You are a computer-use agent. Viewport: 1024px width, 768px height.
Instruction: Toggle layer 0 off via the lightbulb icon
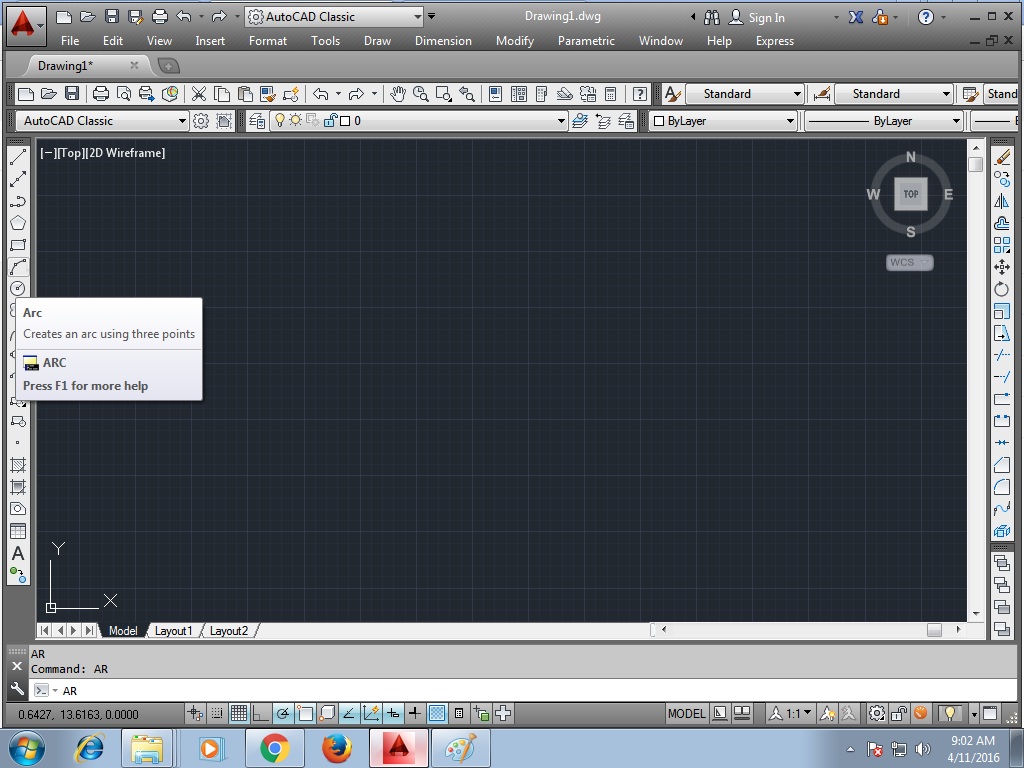tap(280, 118)
